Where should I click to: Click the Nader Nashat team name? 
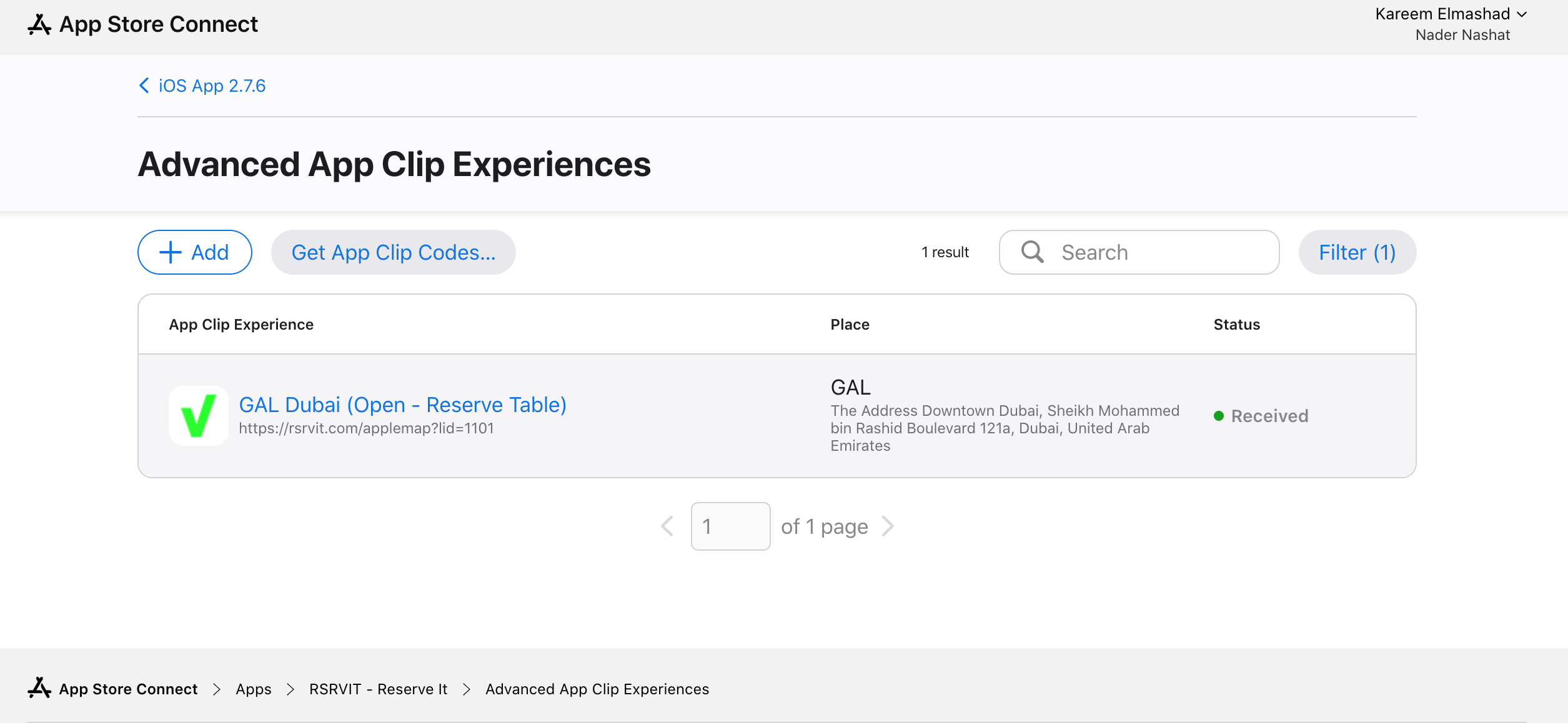[1462, 35]
